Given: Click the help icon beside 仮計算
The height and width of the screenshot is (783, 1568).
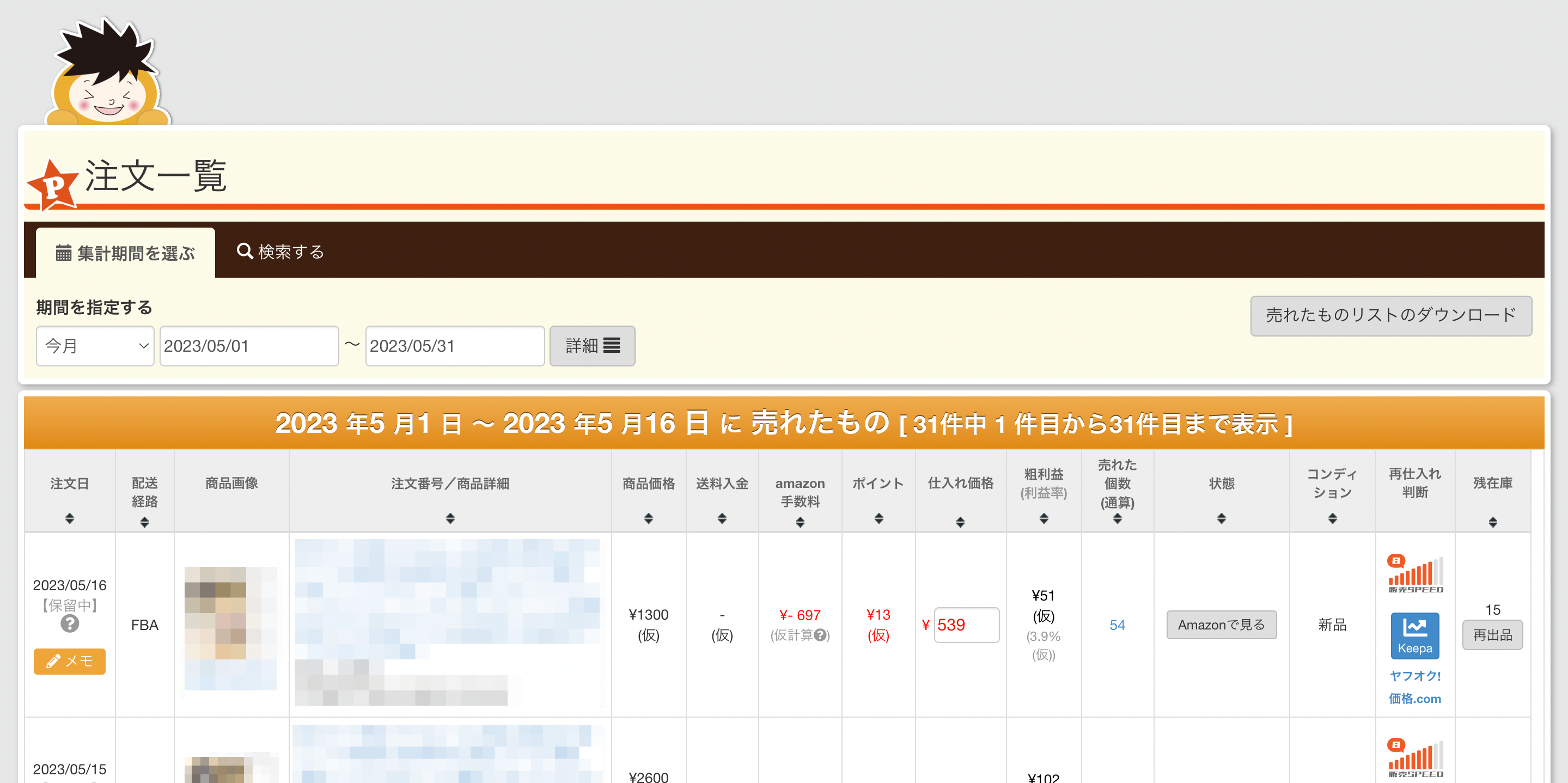Looking at the screenshot, I should tap(820, 635).
